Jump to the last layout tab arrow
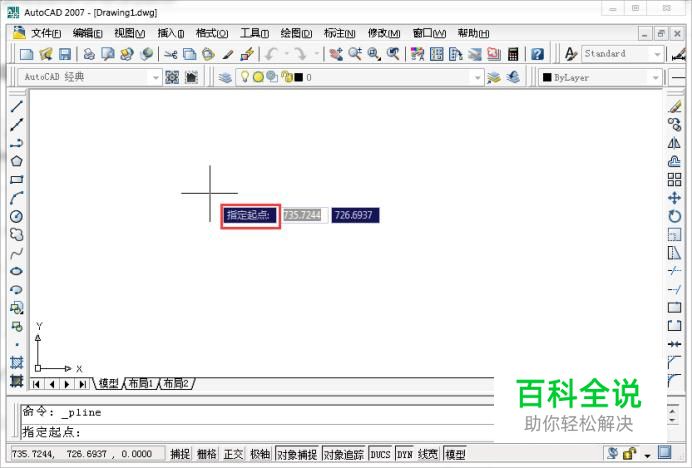Image resolution: width=692 pixels, height=468 pixels. [x=82, y=384]
